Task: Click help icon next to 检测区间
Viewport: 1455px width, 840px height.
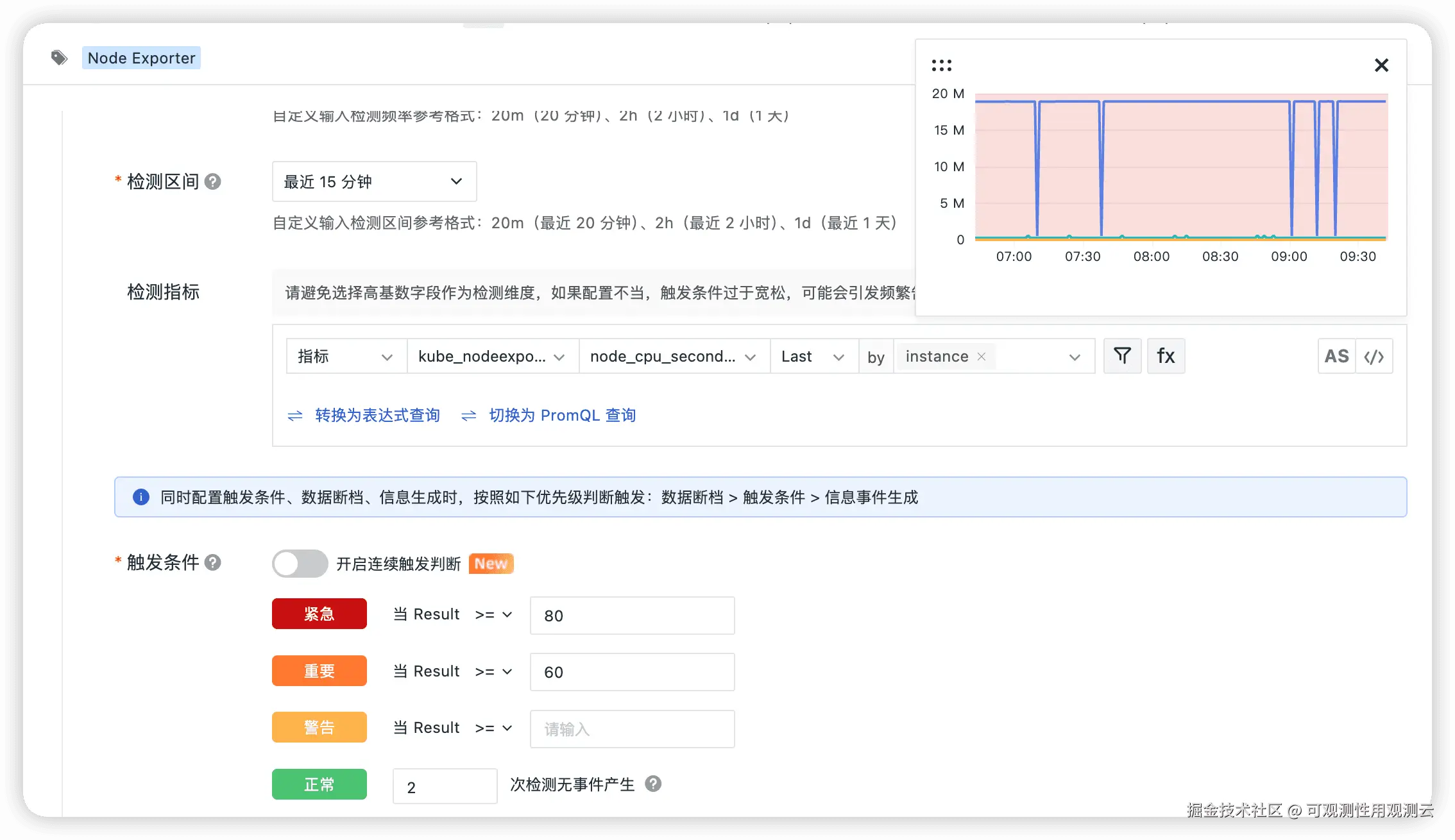Action: click(x=213, y=181)
